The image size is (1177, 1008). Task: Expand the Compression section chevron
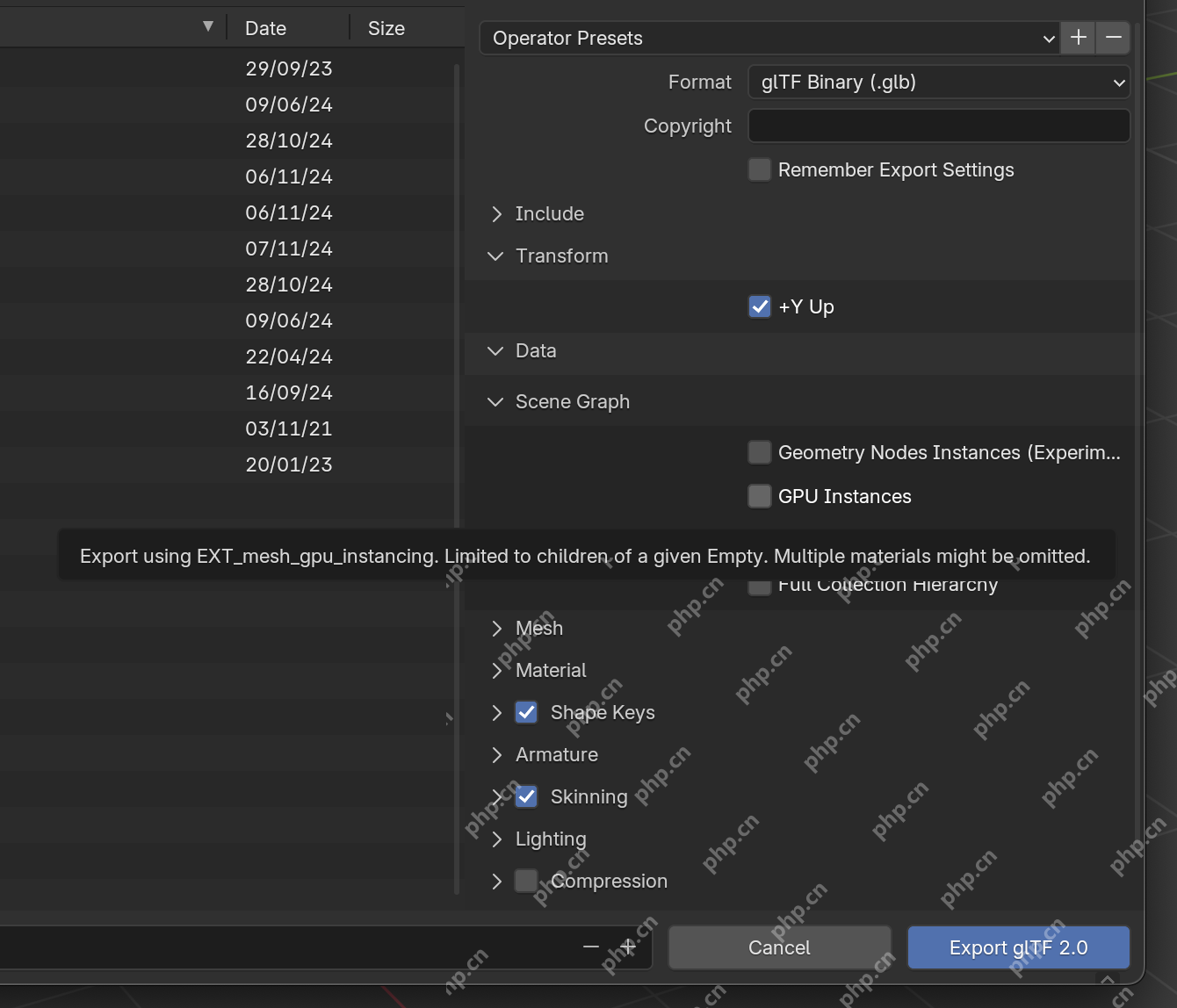click(x=497, y=881)
